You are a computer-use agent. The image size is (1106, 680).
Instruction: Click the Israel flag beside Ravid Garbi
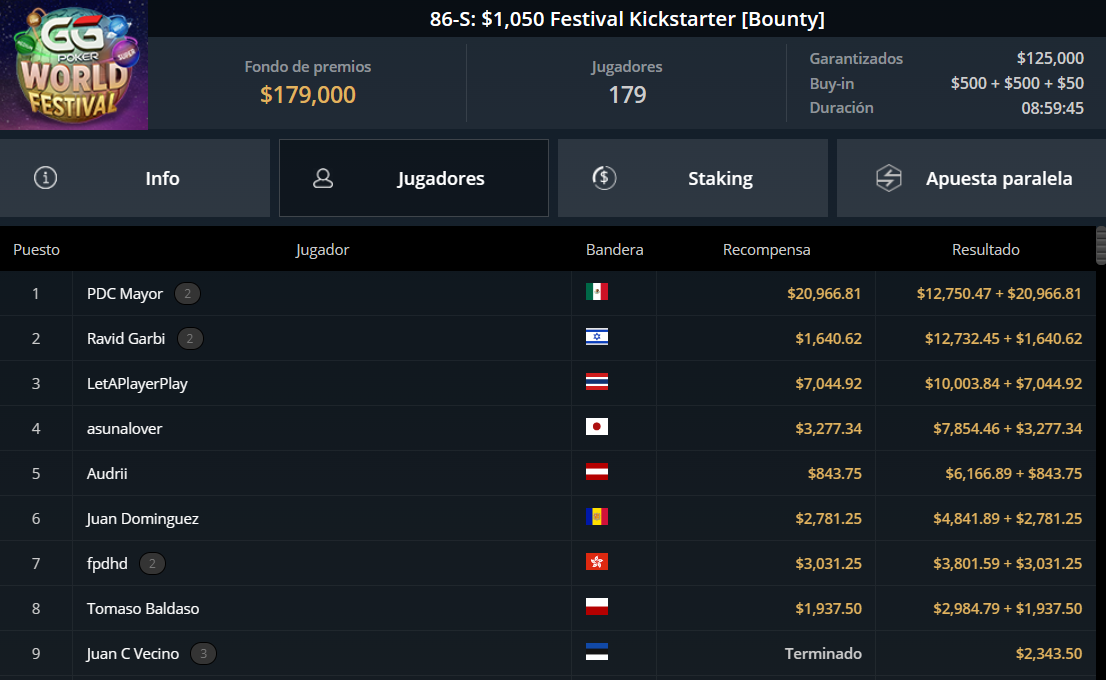click(x=597, y=336)
